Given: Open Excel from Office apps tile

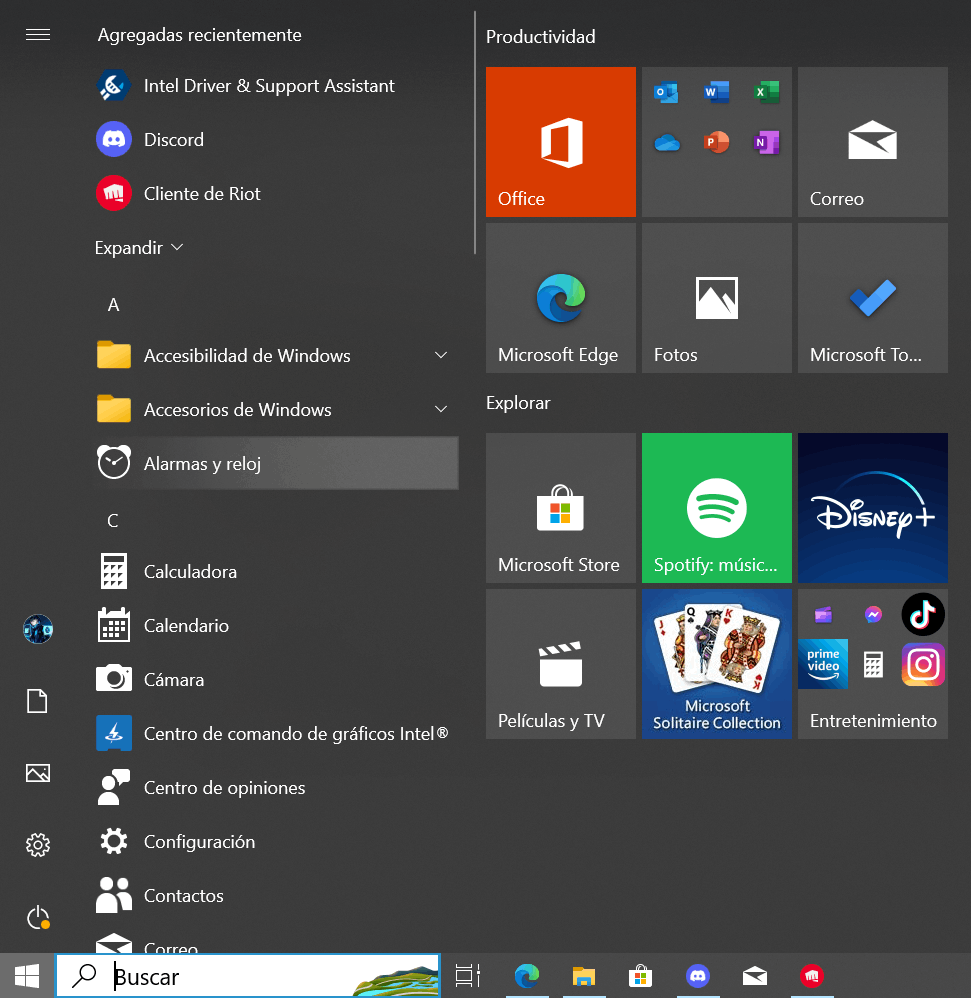Looking at the screenshot, I should [x=766, y=93].
